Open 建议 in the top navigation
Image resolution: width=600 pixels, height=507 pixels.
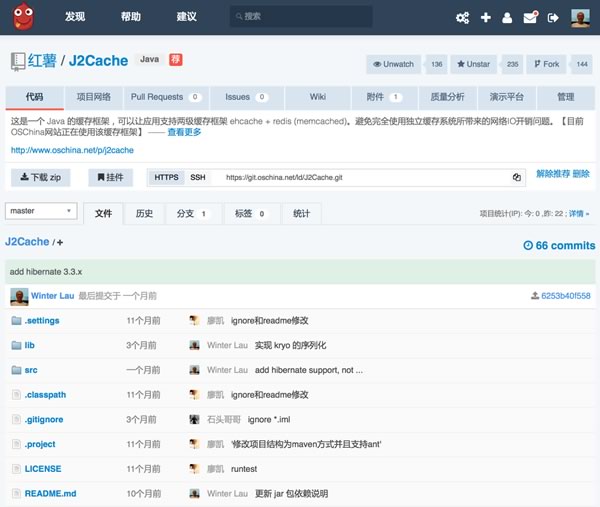point(187,17)
